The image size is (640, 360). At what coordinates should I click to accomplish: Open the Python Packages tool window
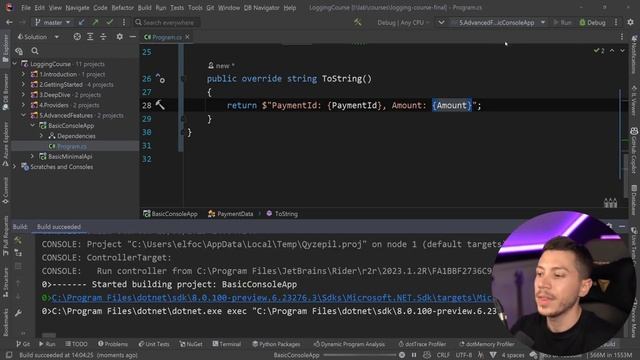coord(276,344)
